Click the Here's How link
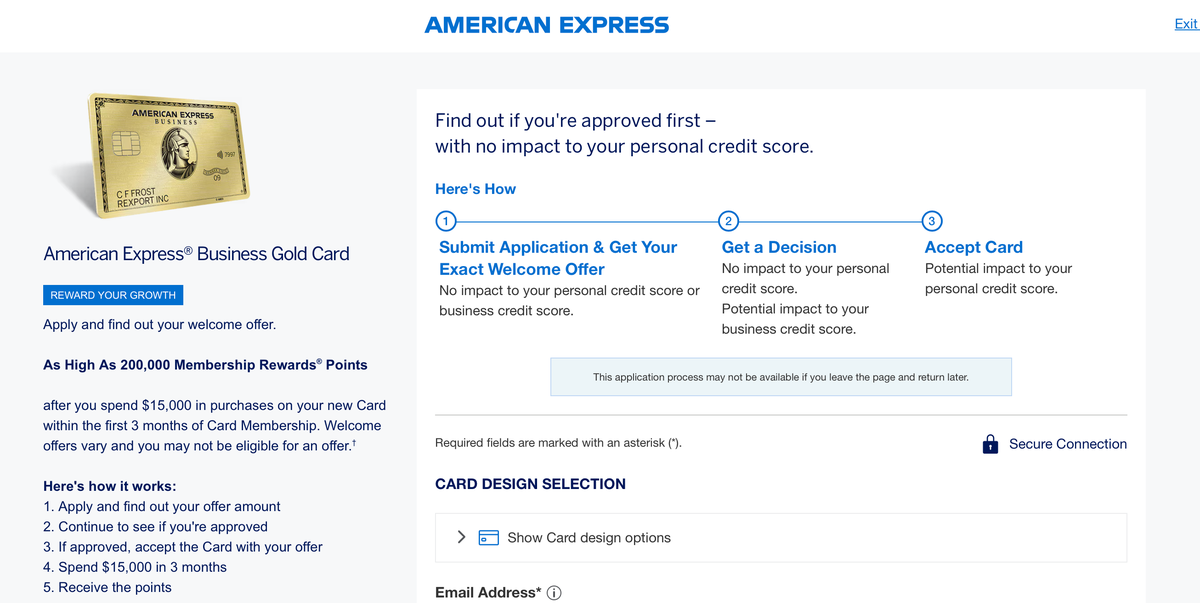The image size is (1200, 603). [x=475, y=188]
